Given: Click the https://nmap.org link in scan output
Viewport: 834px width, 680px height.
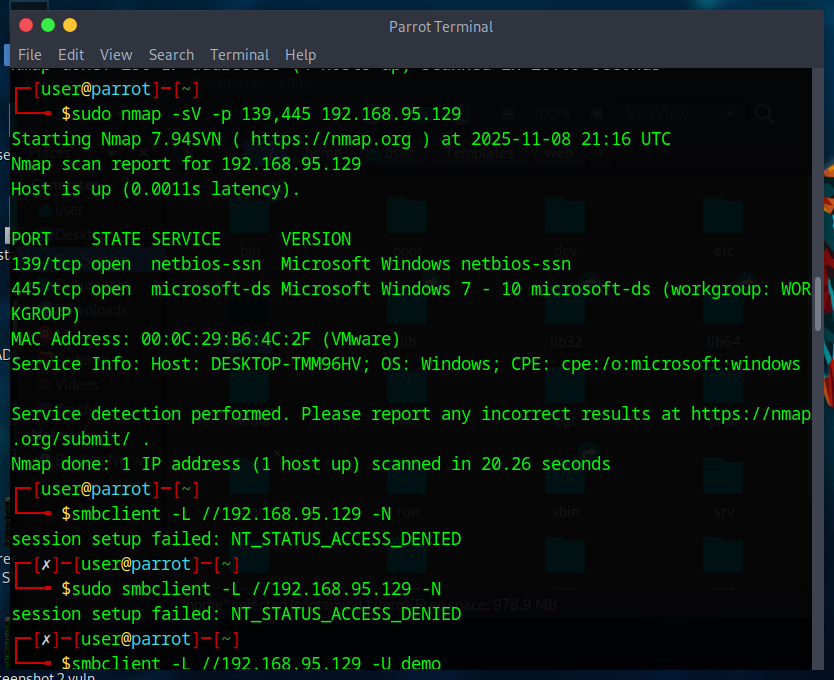Looking at the screenshot, I should coord(331,139).
